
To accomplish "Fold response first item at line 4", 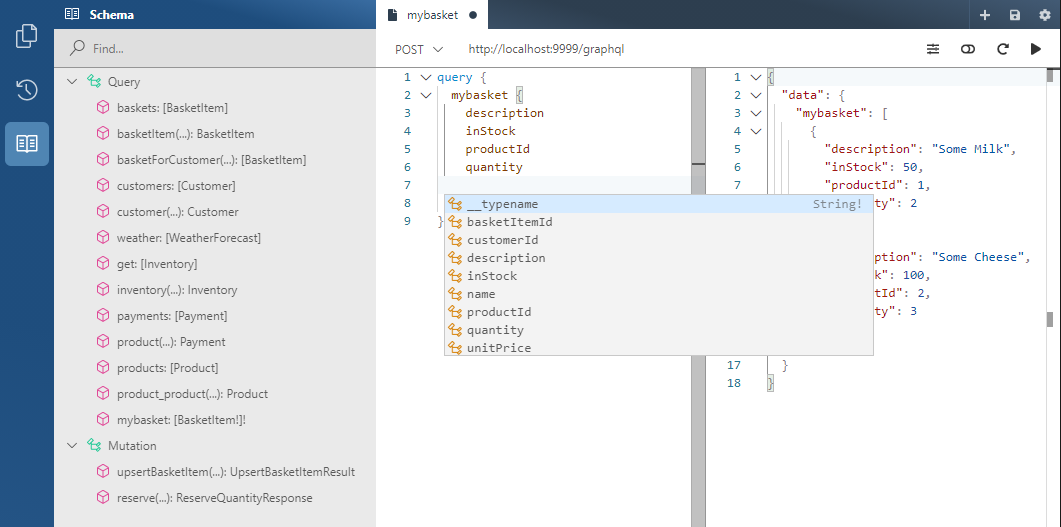I will point(757,131).
